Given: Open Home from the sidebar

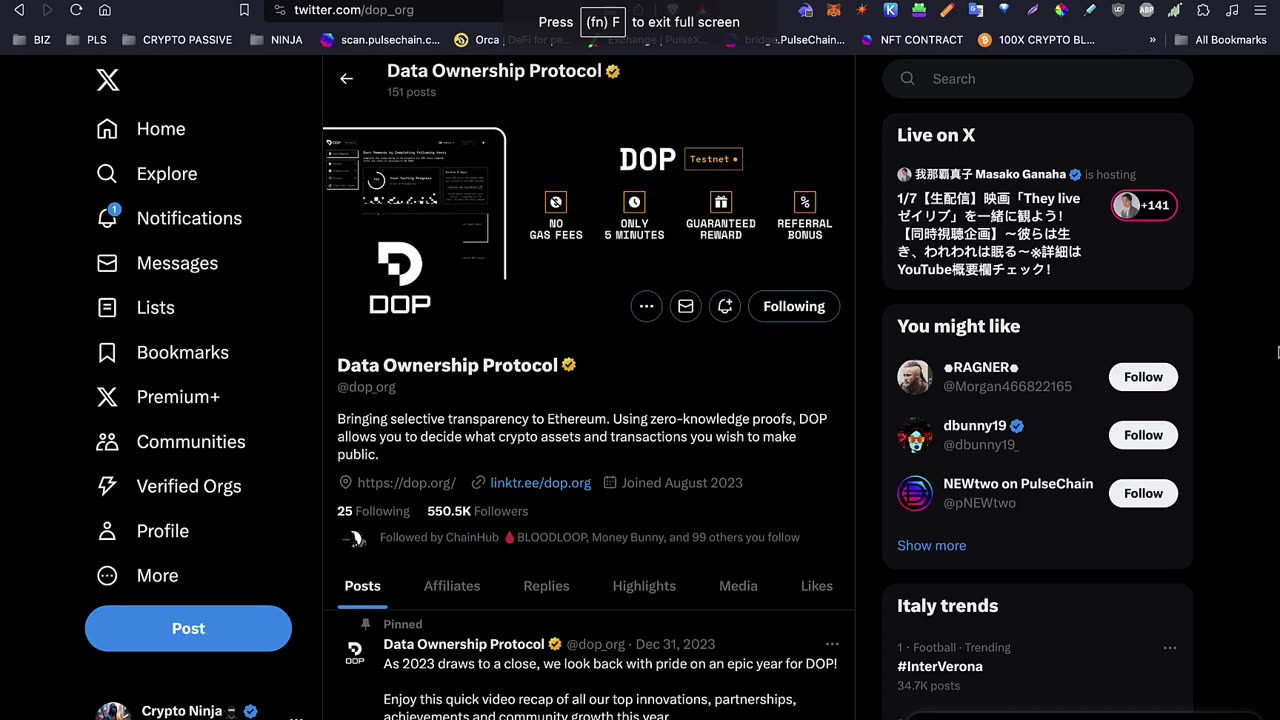Looking at the screenshot, I should click(141, 129).
